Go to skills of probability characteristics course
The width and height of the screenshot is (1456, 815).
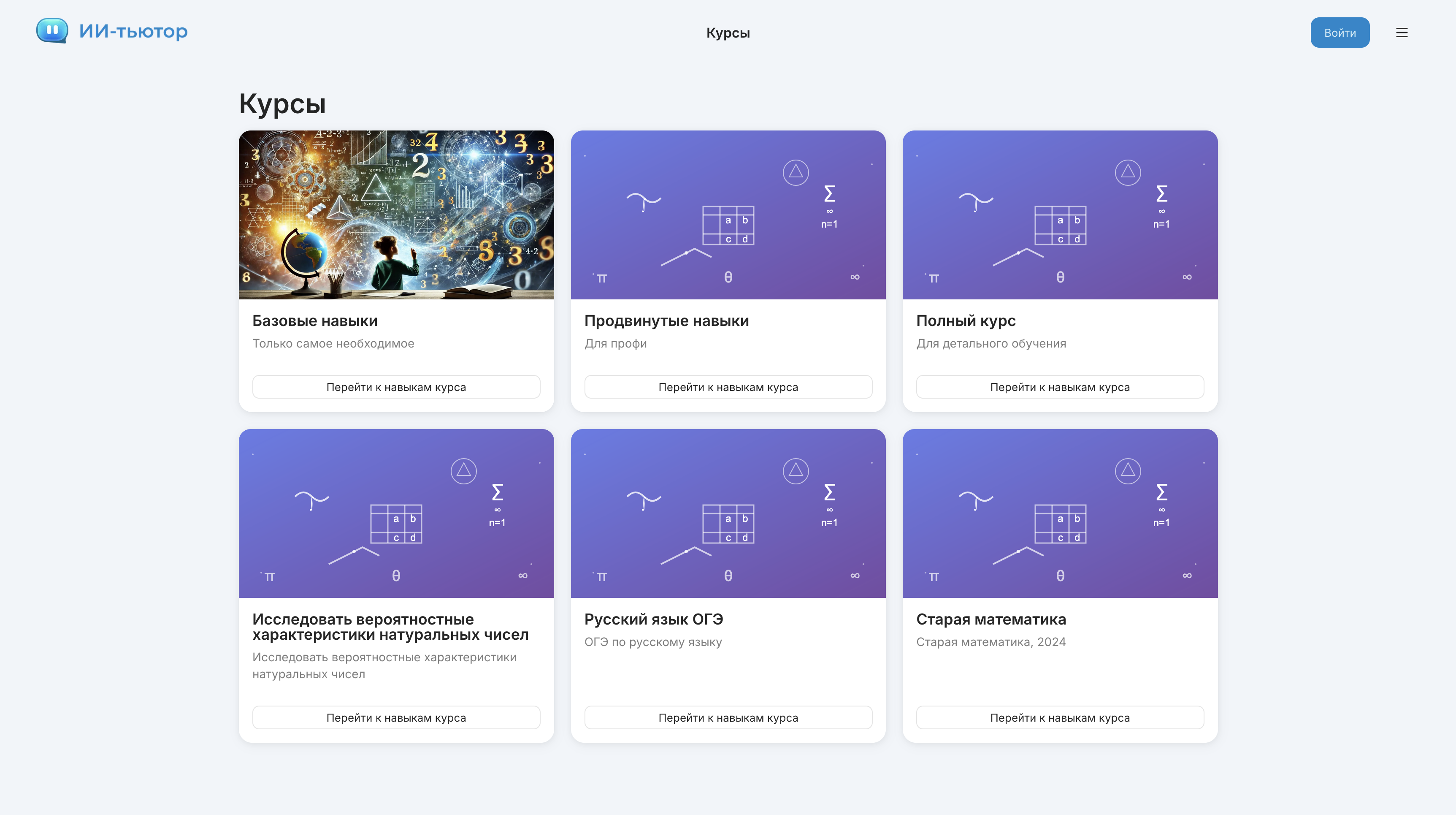(x=396, y=717)
